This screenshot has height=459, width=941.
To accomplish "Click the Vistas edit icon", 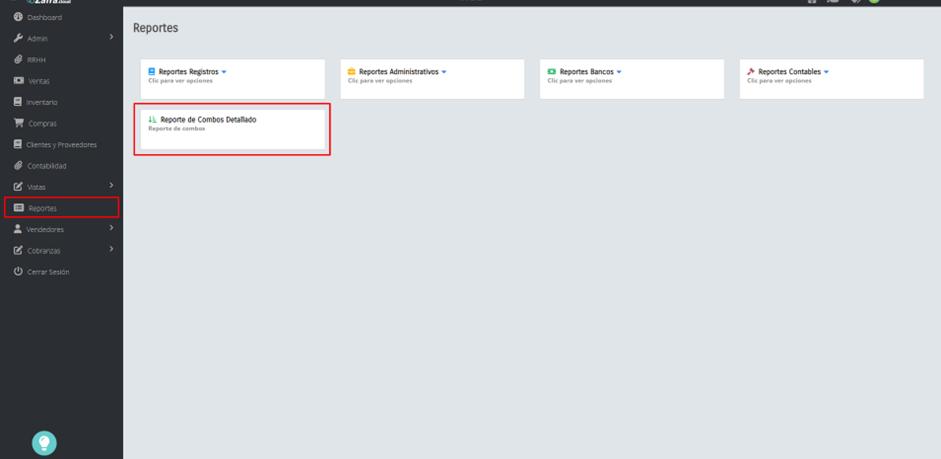I will pyautogui.click(x=18, y=187).
